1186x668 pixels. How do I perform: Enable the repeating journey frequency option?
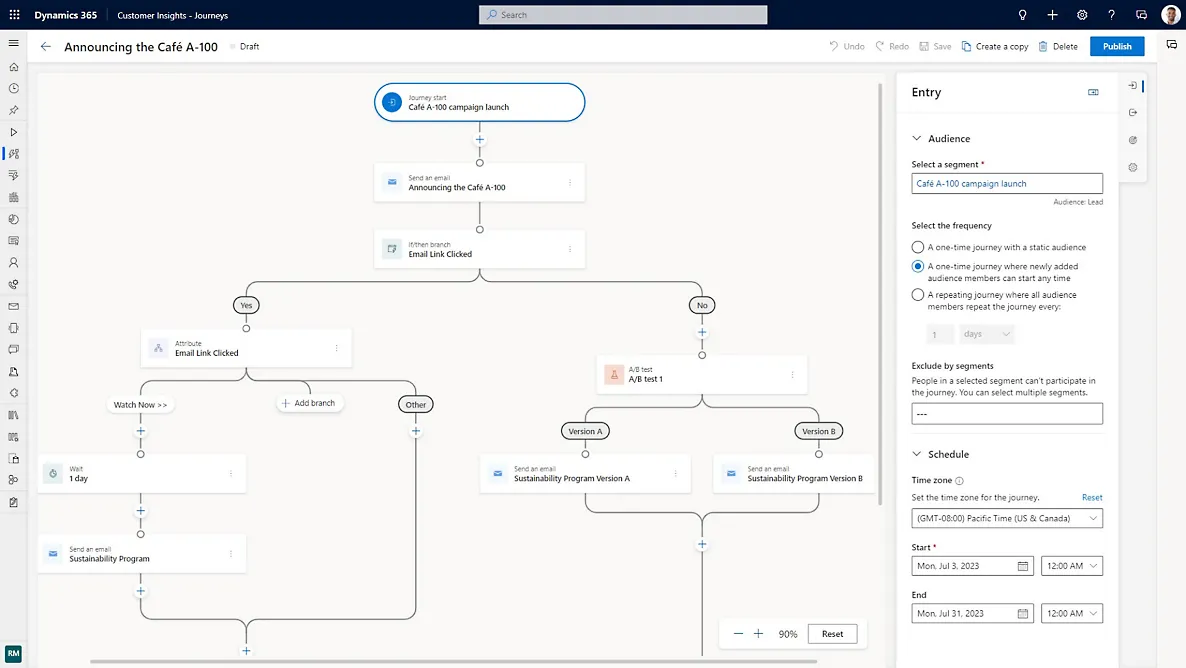pyautogui.click(x=918, y=294)
